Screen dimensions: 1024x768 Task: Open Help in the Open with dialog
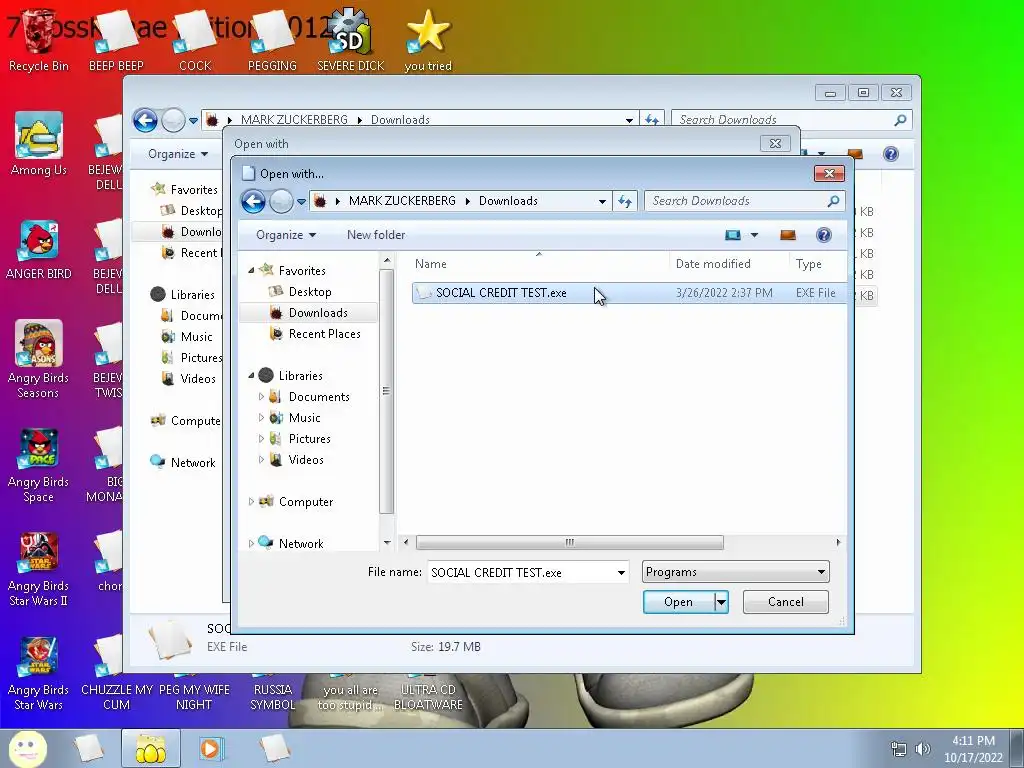point(824,235)
